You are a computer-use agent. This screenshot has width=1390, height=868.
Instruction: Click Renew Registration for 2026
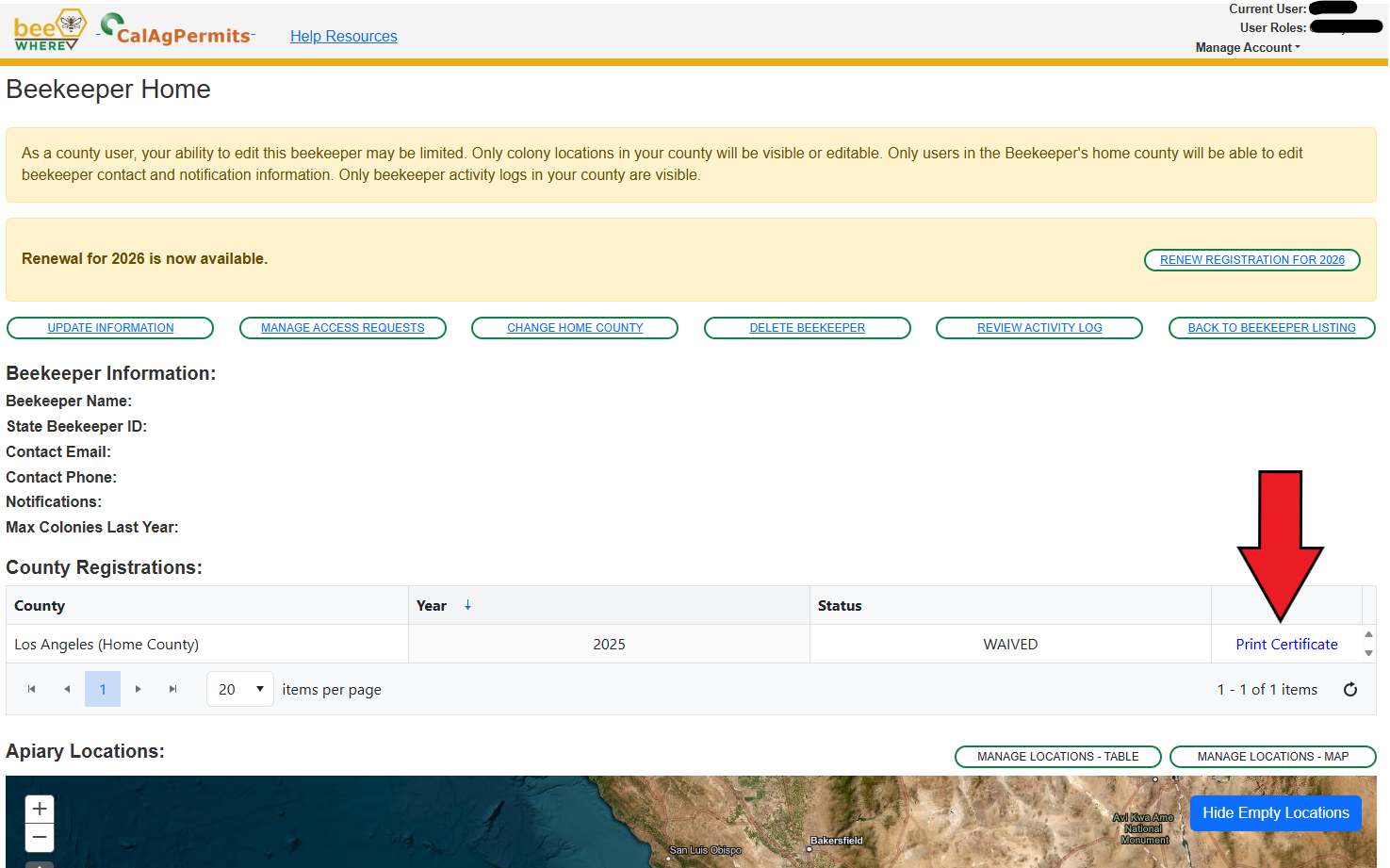[x=1251, y=259]
